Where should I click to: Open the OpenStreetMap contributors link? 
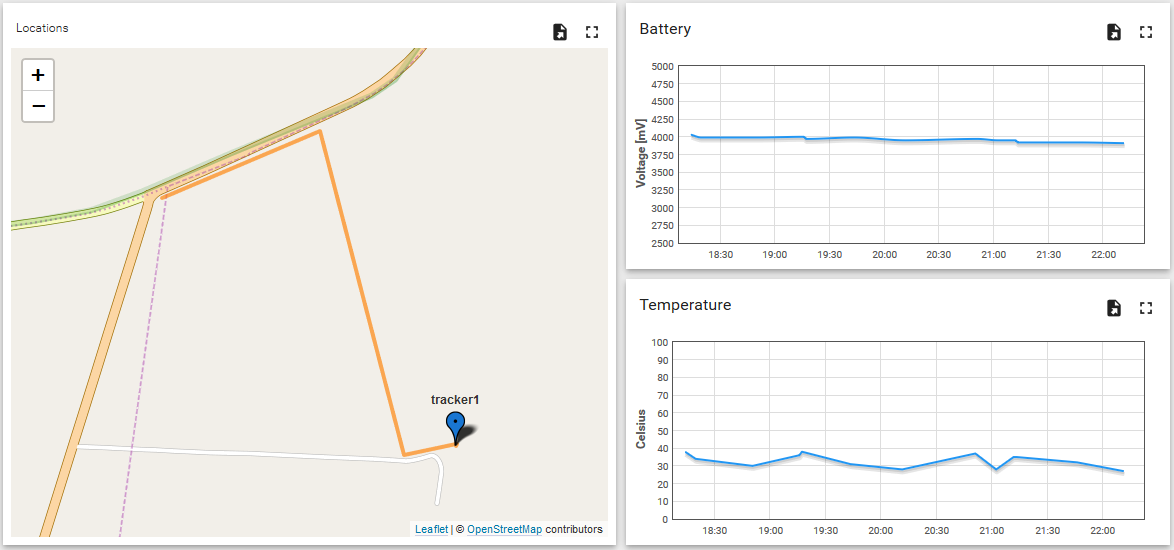(505, 529)
